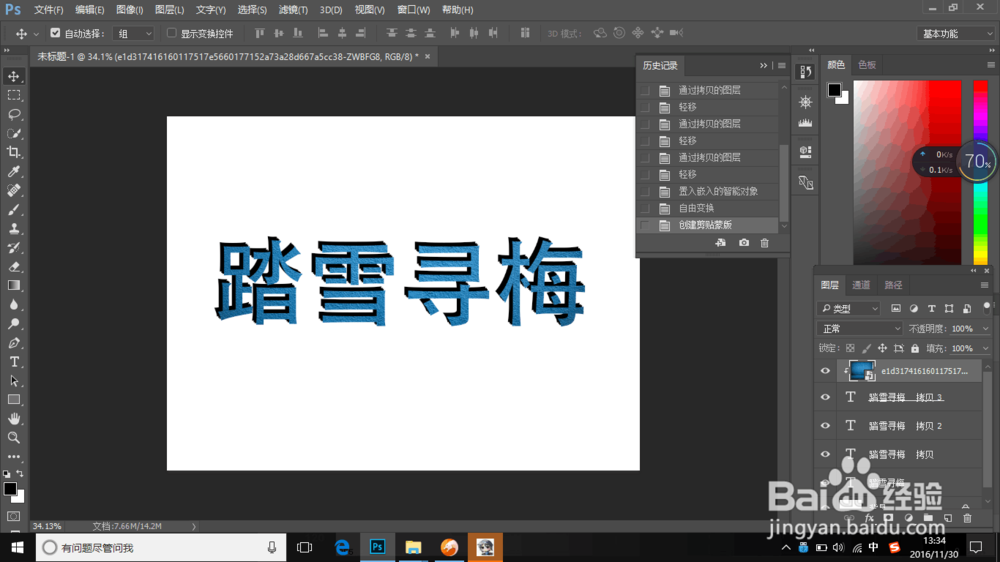Click the Cortana search box 有问题尽管问我

pos(159,547)
